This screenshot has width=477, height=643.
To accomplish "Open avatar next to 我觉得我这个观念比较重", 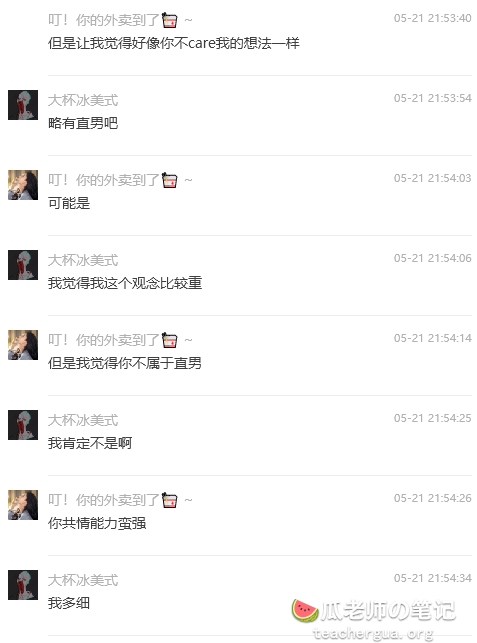I will (23, 265).
